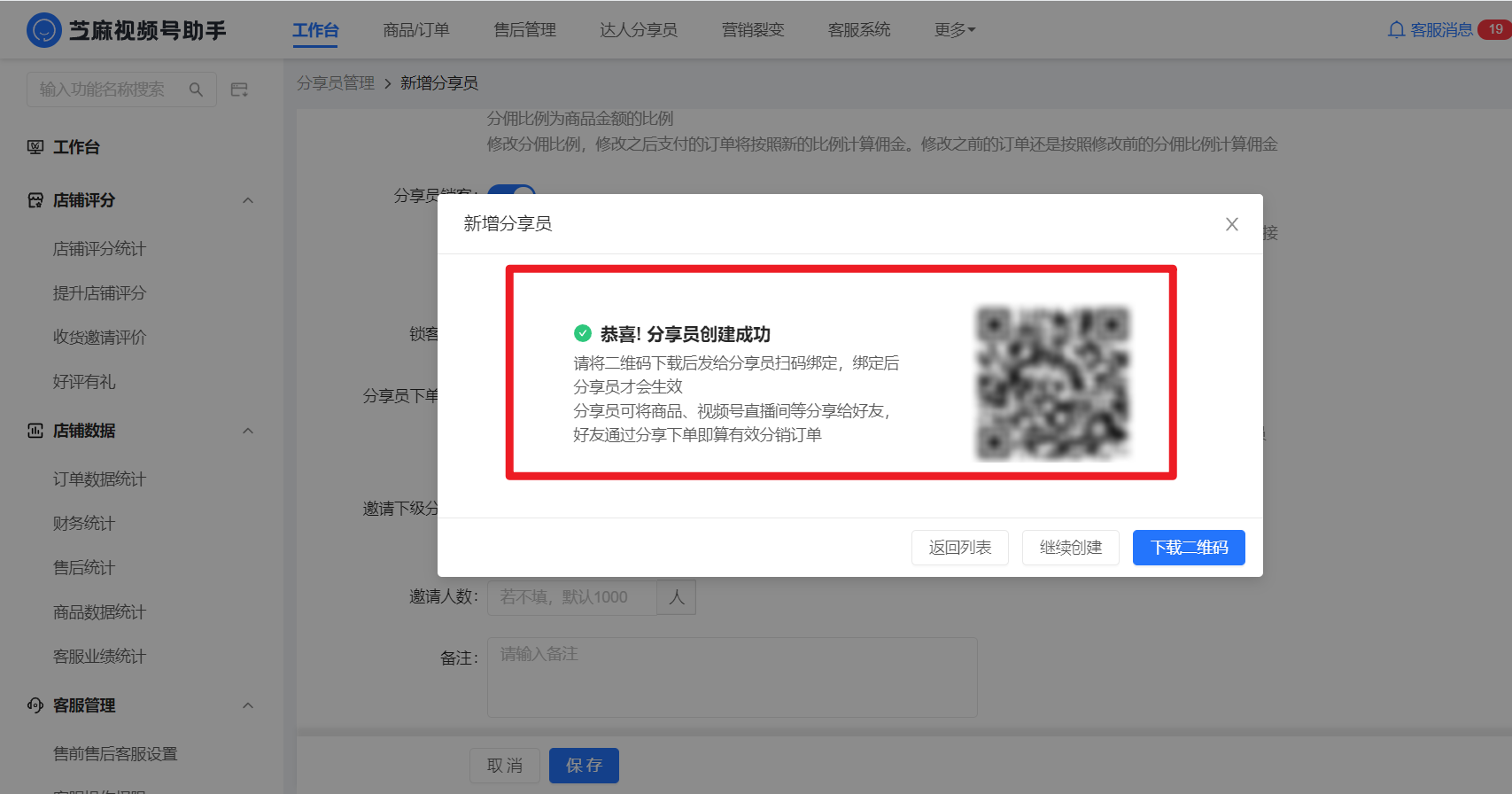Open 商品数据统计 in sidebar
Viewport: 1512px width, 794px height.
point(99,612)
